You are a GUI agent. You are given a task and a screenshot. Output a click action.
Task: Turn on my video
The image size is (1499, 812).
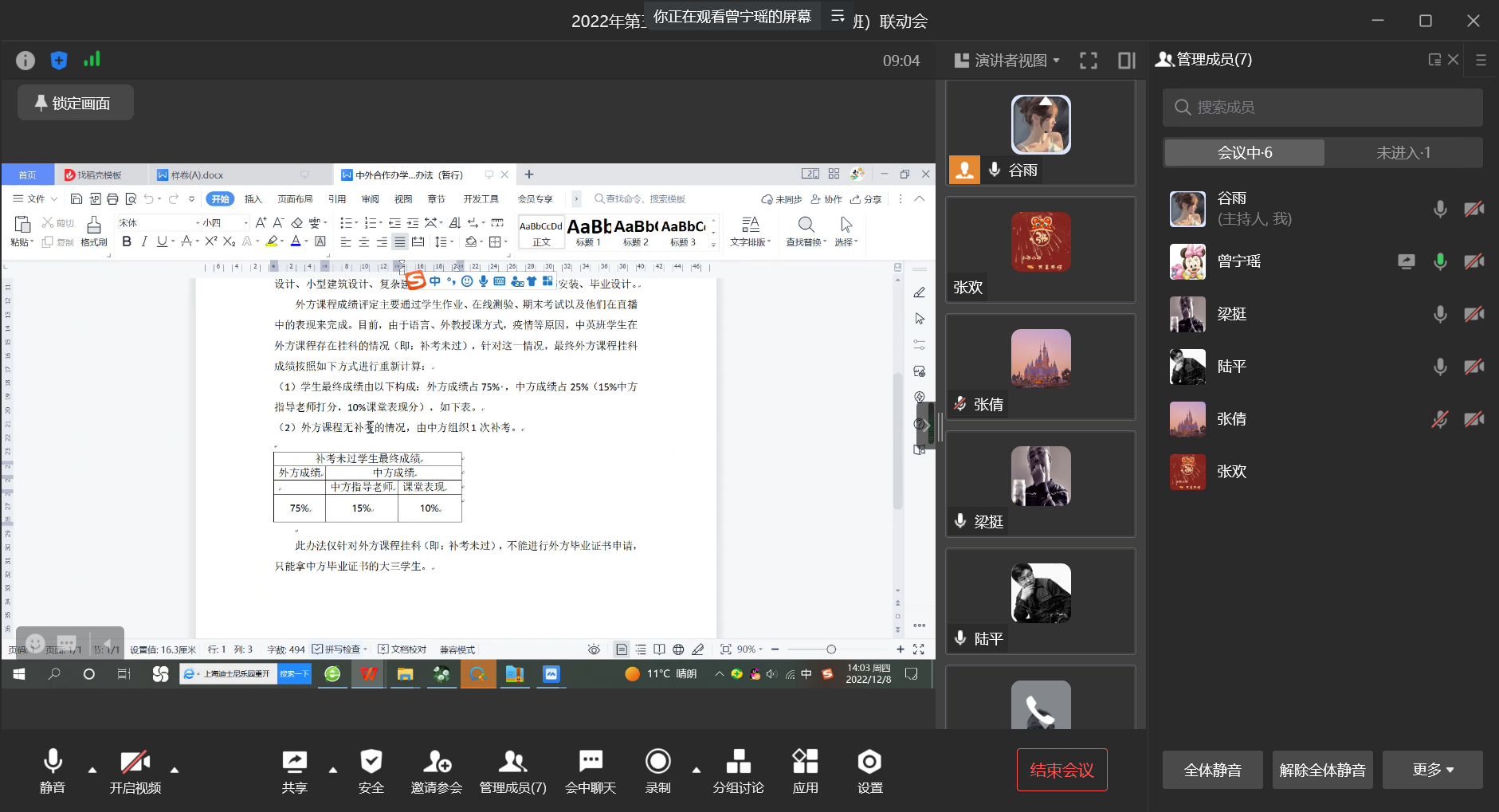click(135, 771)
